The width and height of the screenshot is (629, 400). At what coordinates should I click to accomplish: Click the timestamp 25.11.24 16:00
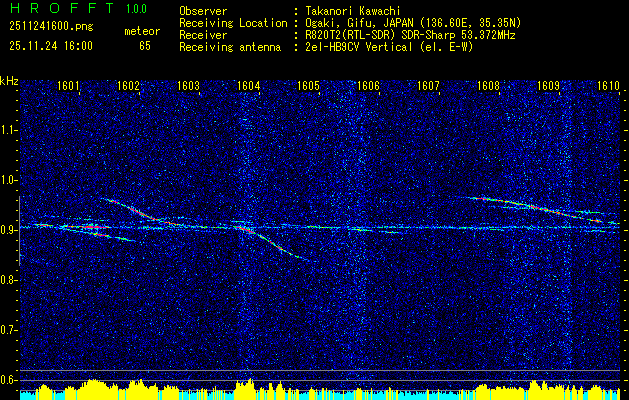[51, 46]
